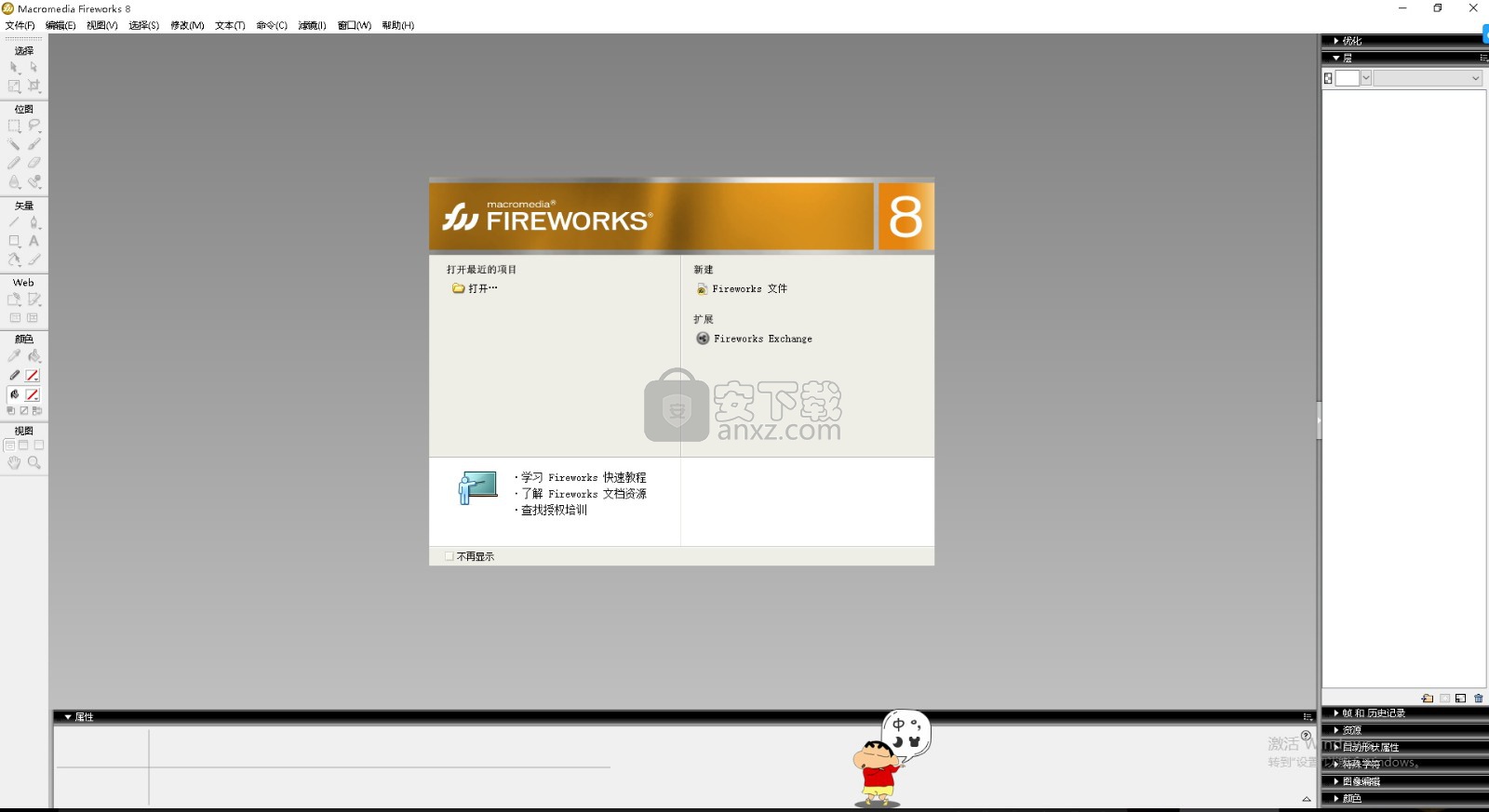1489x812 pixels.
Task: Choose the Crop tool
Action: 34,86
